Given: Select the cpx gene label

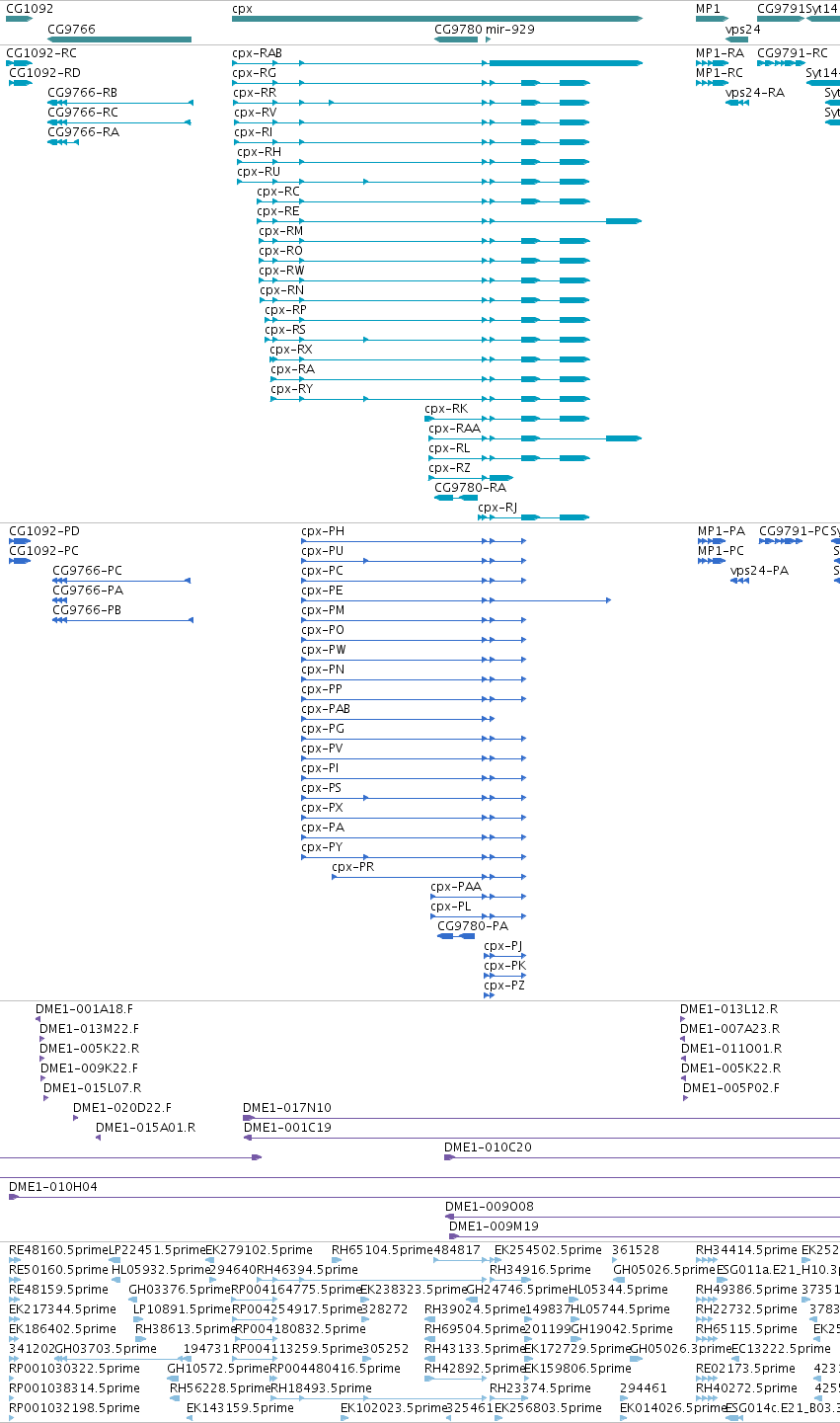Looking at the screenshot, I should (243, 9).
